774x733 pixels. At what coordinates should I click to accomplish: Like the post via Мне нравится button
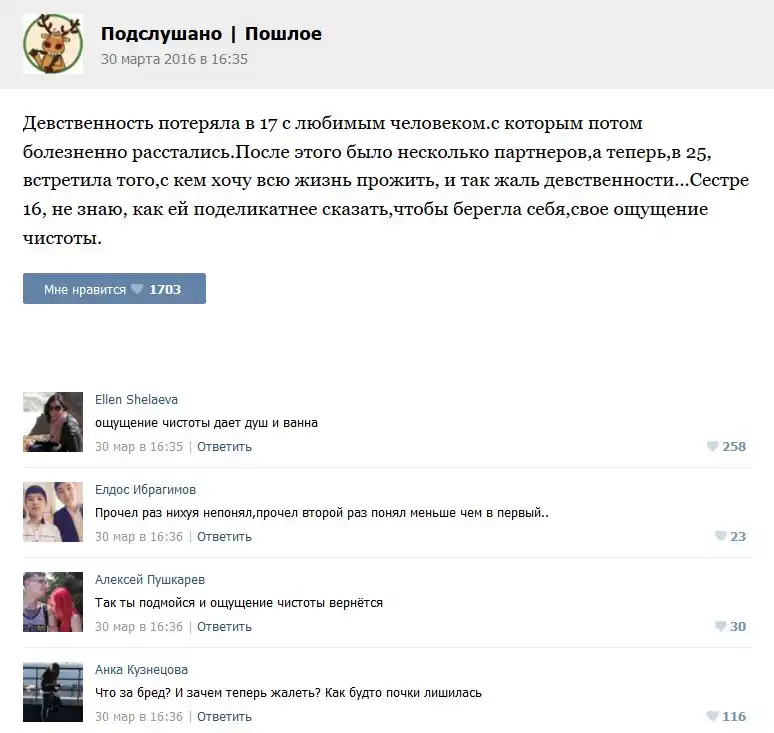[114, 289]
